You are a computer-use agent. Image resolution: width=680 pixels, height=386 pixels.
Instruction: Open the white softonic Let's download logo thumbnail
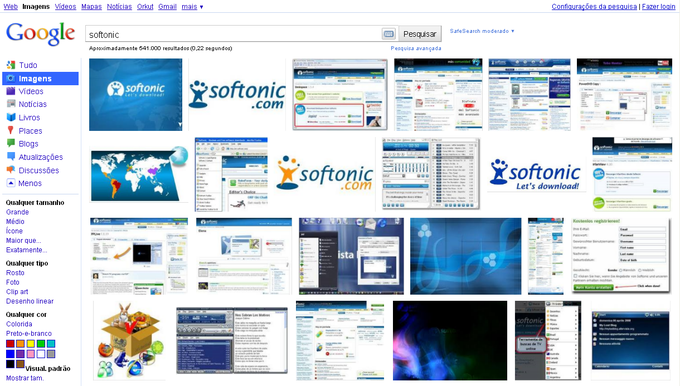point(536,174)
